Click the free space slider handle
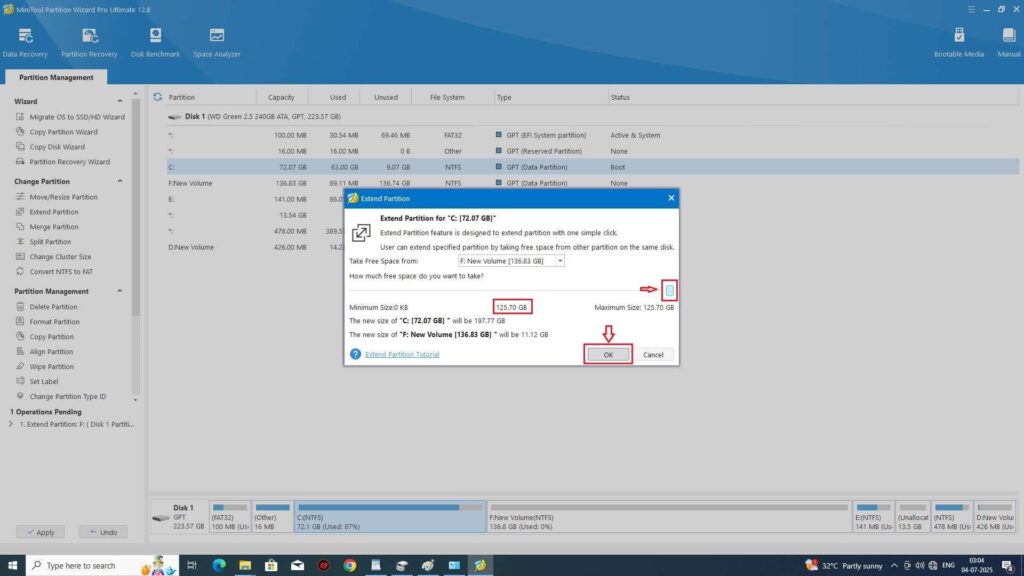Viewport: 1024px width, 576px height. tap(671, 290)
